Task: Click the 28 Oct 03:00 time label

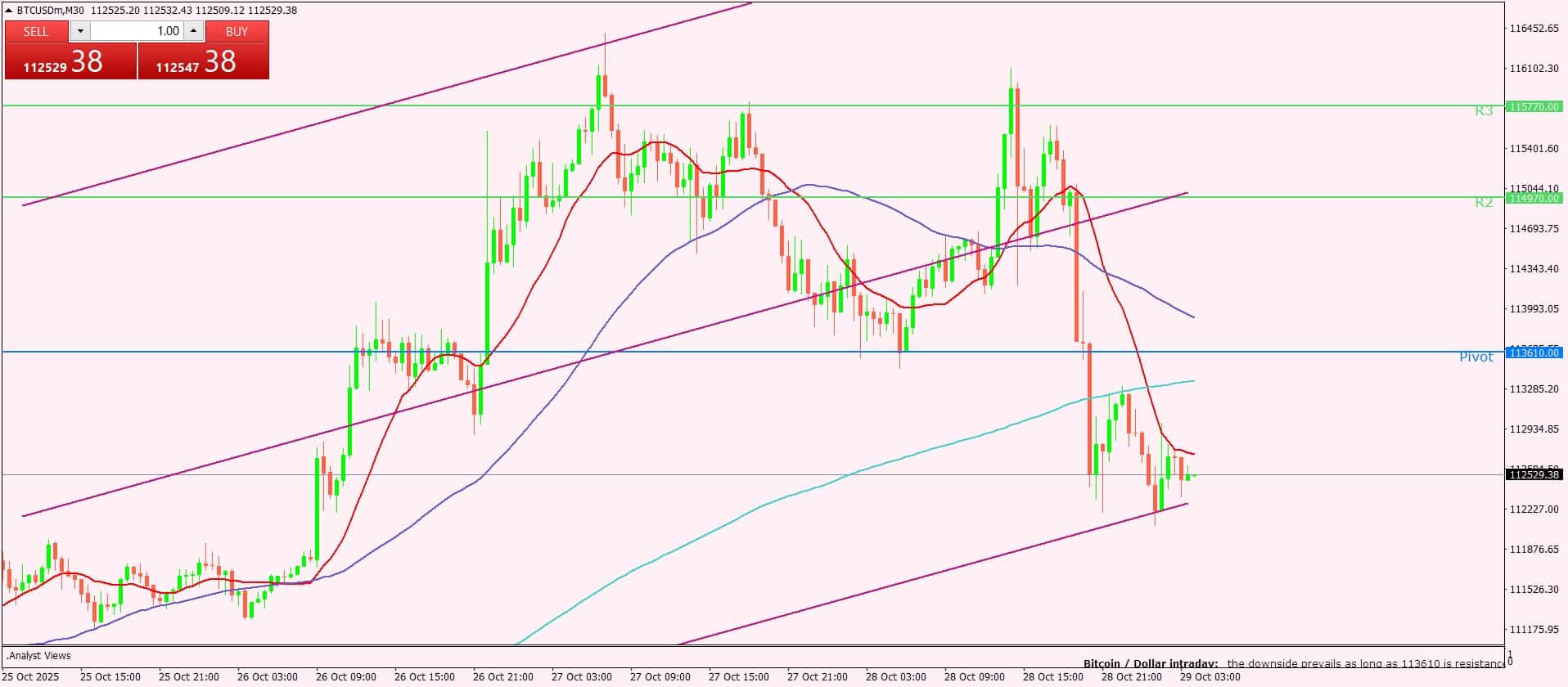Action: click(896, 677)
